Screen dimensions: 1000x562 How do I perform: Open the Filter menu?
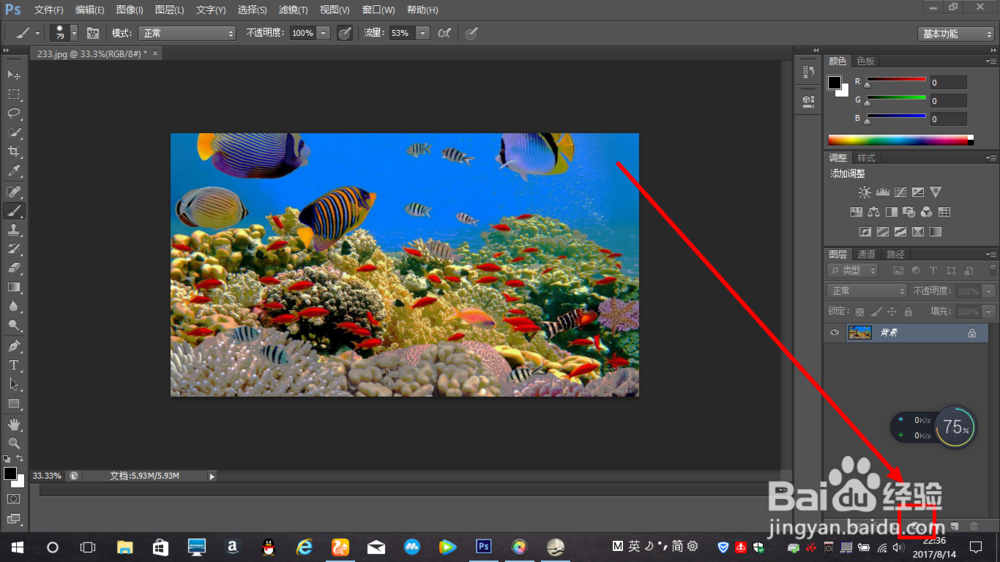(x=293, y=10)
